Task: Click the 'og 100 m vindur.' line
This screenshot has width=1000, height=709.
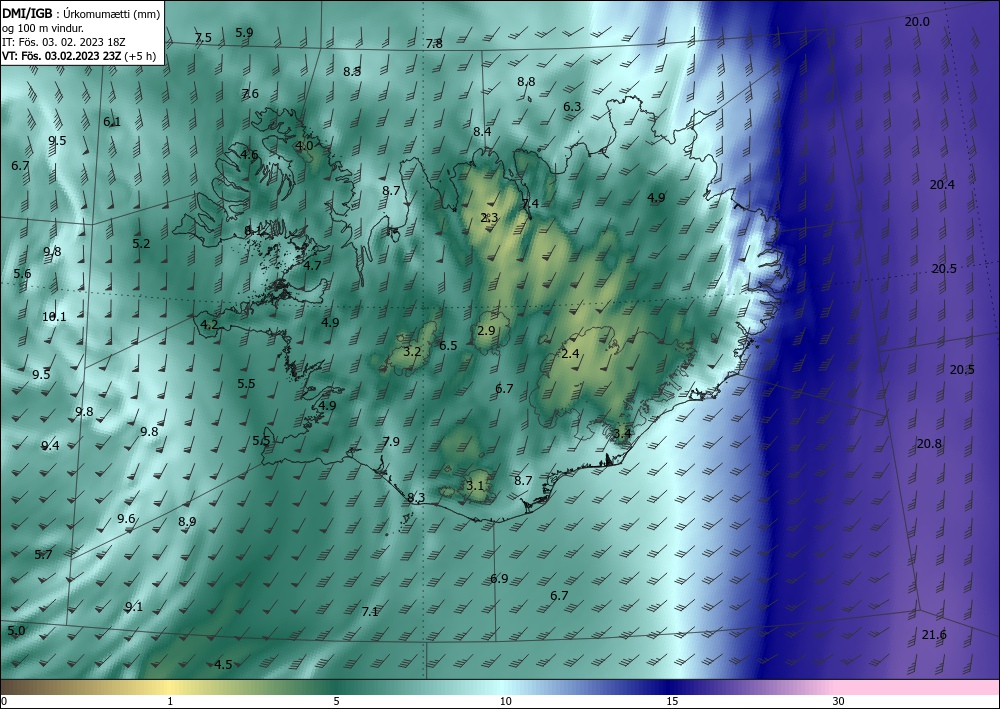Action: point(43,28)
